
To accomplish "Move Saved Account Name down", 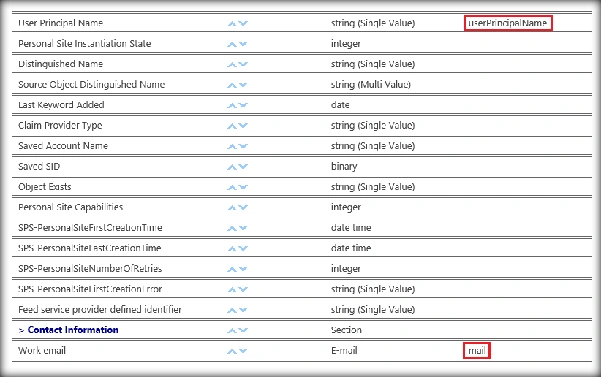I will pos(243,146).
